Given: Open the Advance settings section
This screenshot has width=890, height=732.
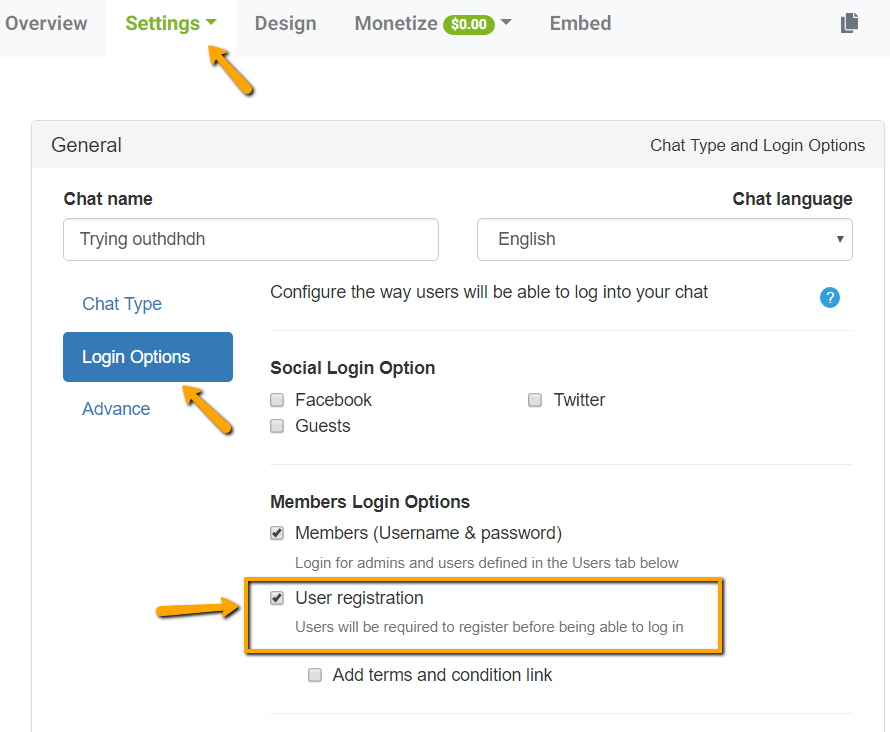Looking at the screenshot, I should [116, 409].
